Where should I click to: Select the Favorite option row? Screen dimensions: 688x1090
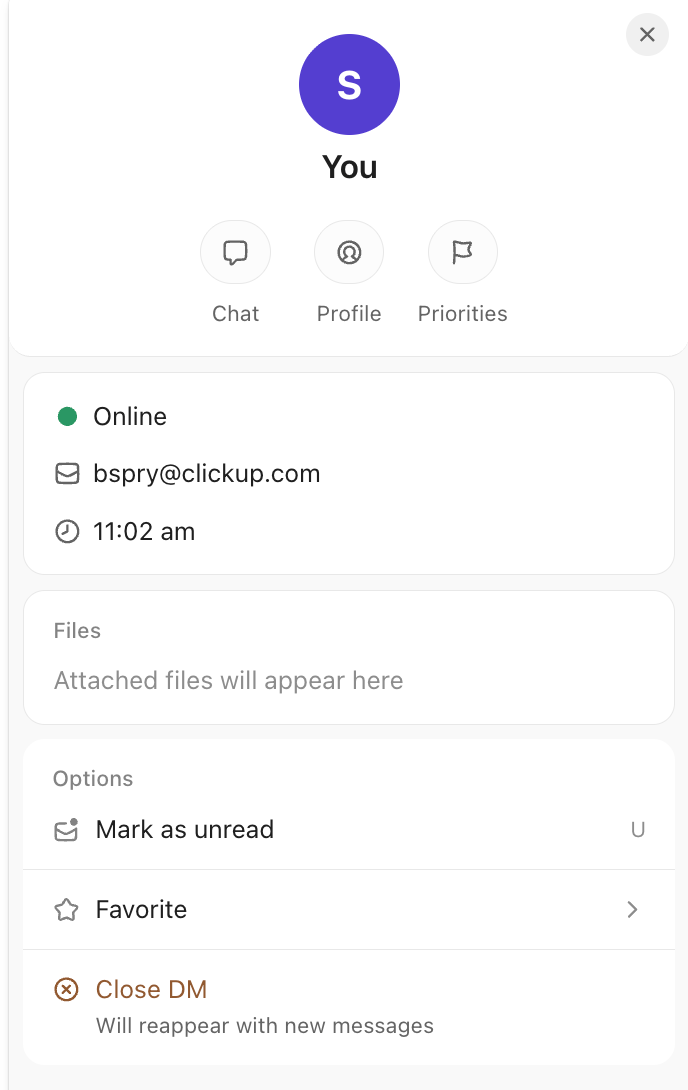click(349, 909)
